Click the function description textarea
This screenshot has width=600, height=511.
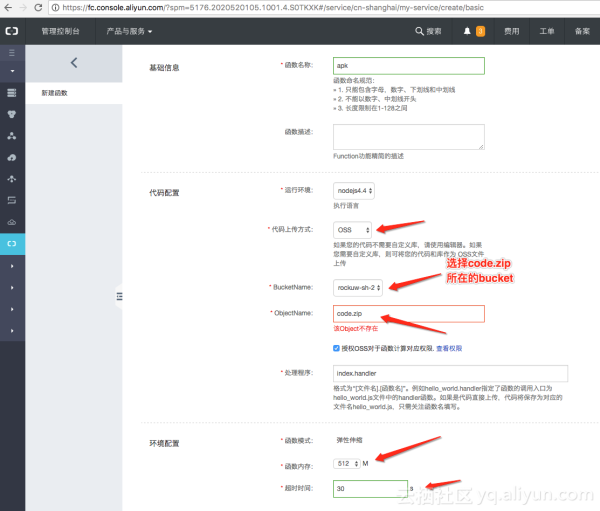click(409, 137)
